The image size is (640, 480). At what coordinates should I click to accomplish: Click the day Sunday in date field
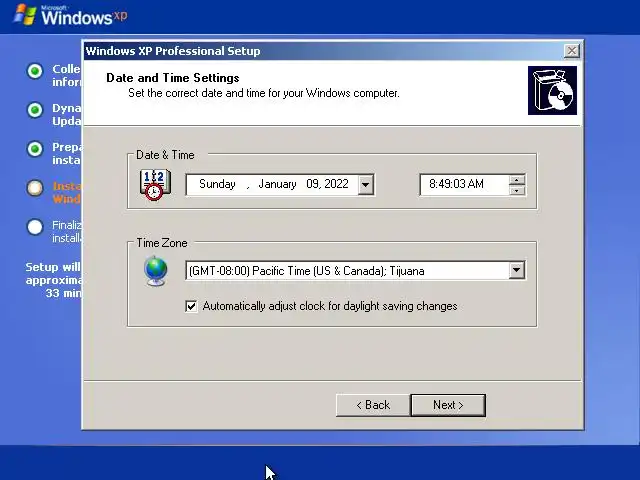tap(217, 184)
